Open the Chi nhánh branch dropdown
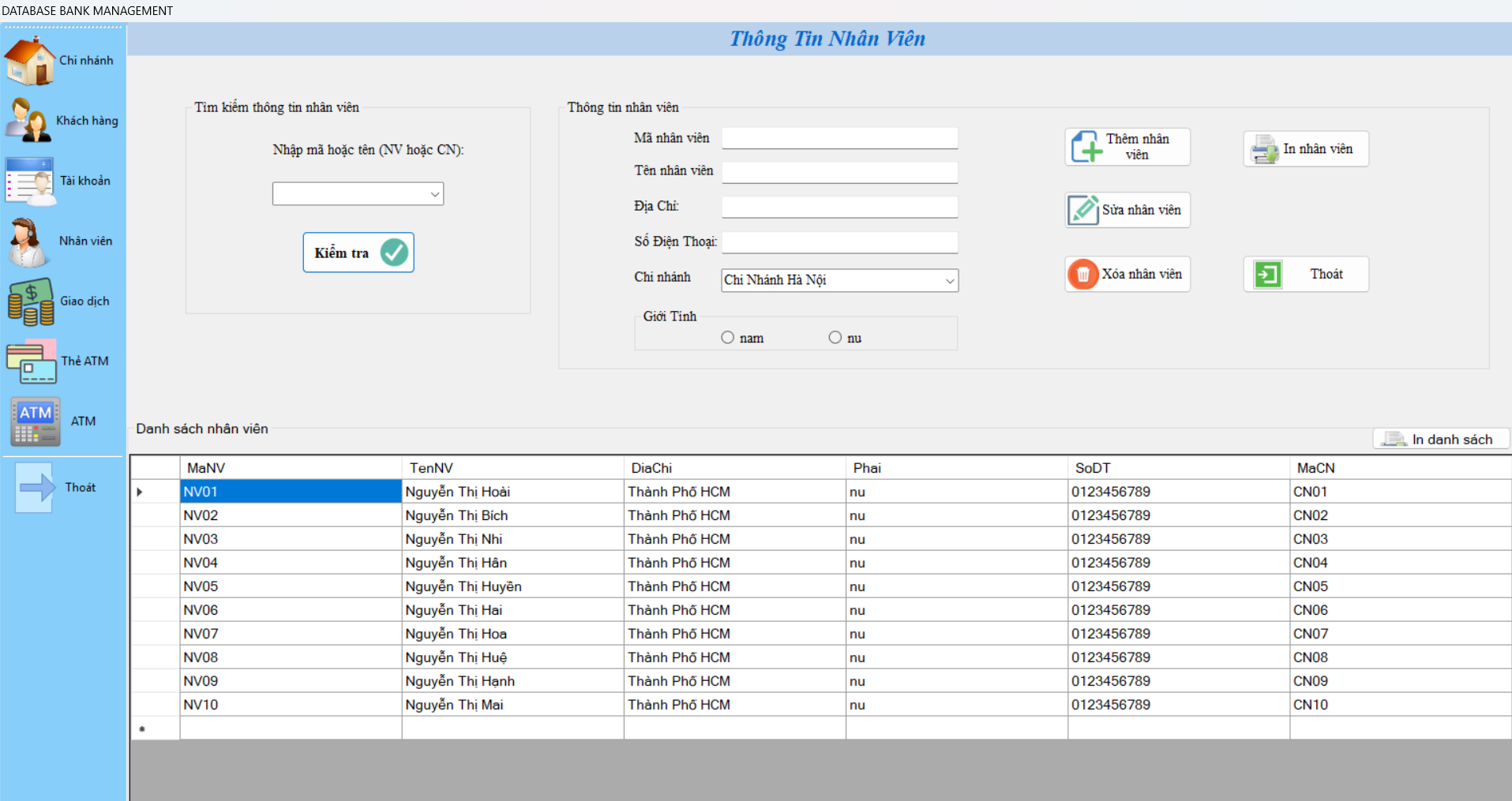 [949, 281]
